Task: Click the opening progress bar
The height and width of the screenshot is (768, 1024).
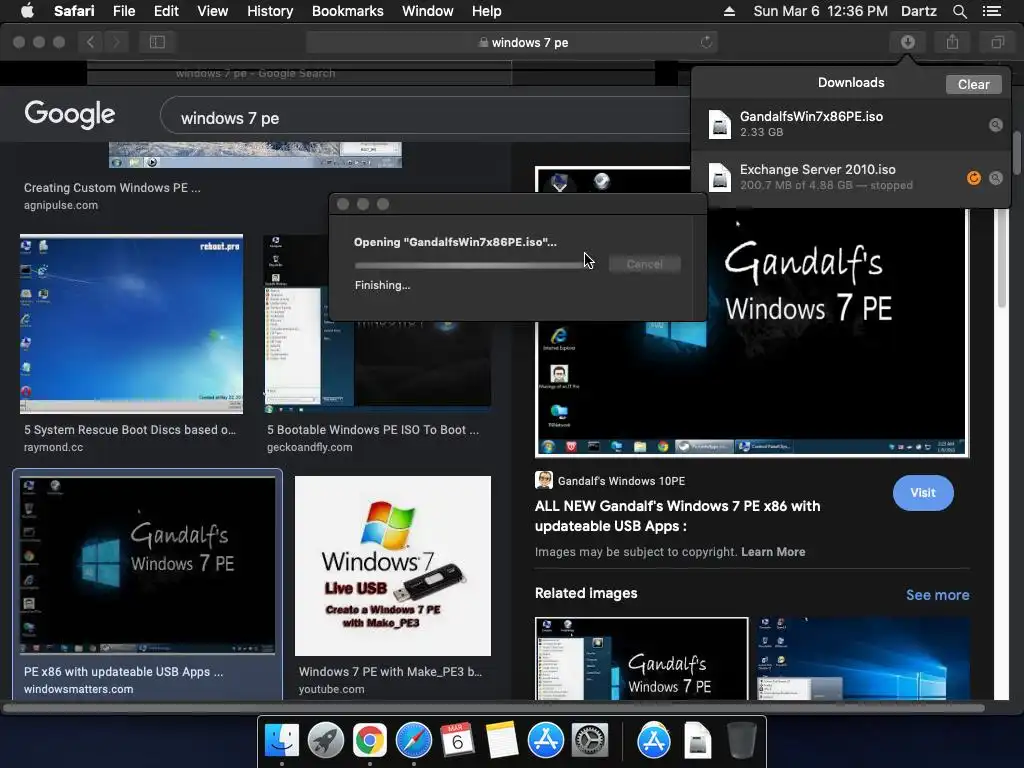Action: (472, 265)
